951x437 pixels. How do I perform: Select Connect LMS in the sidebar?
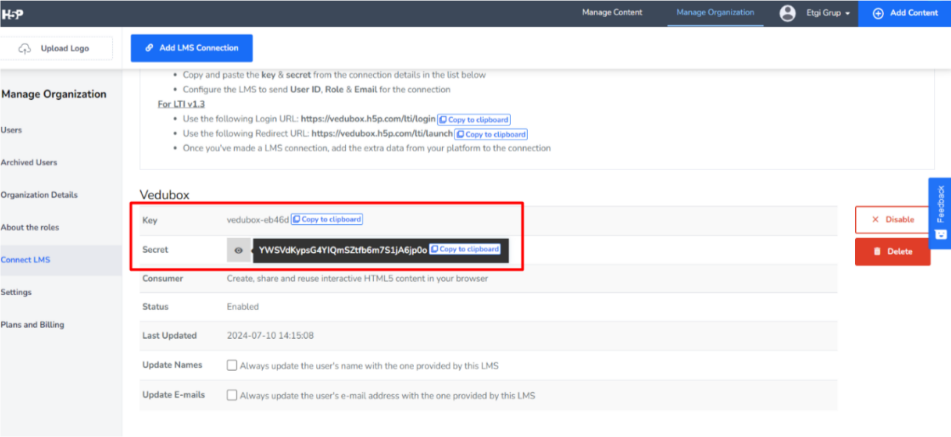click(x=25, y=260)
